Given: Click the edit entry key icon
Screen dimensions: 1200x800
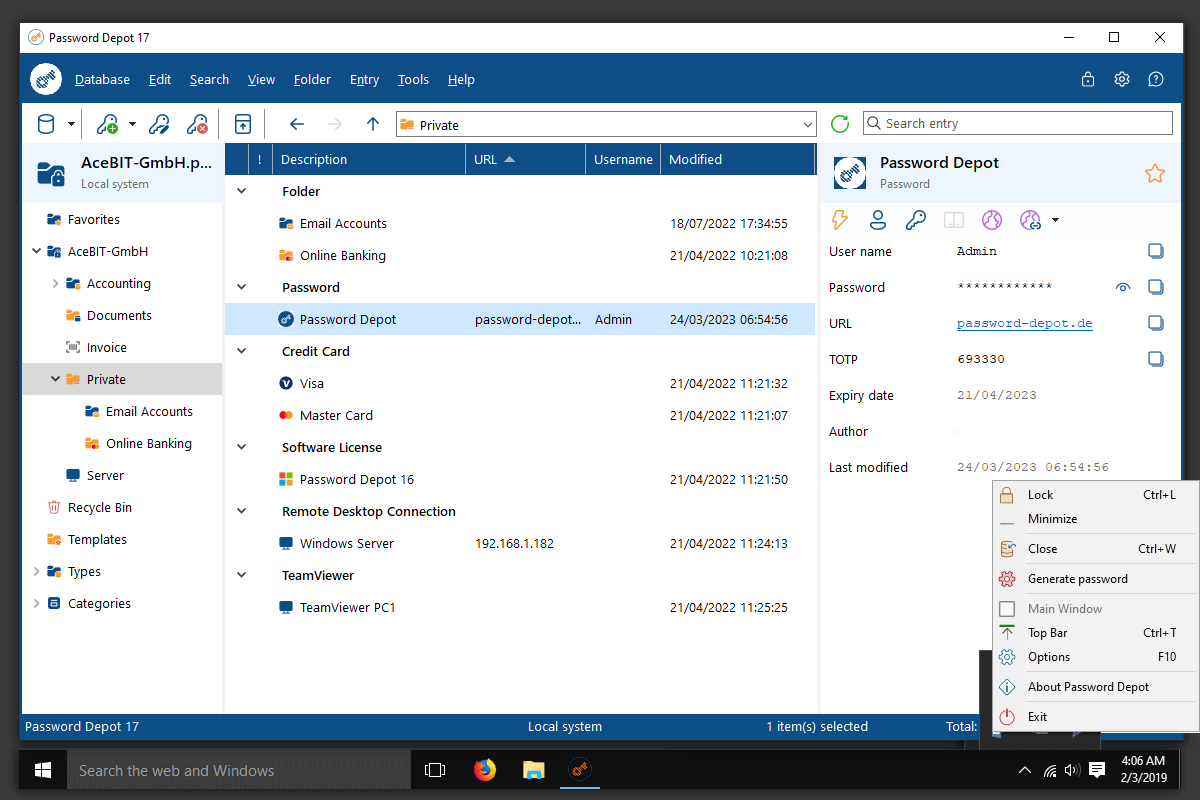Looking at the screenshot, I should (x=159, y=125).
